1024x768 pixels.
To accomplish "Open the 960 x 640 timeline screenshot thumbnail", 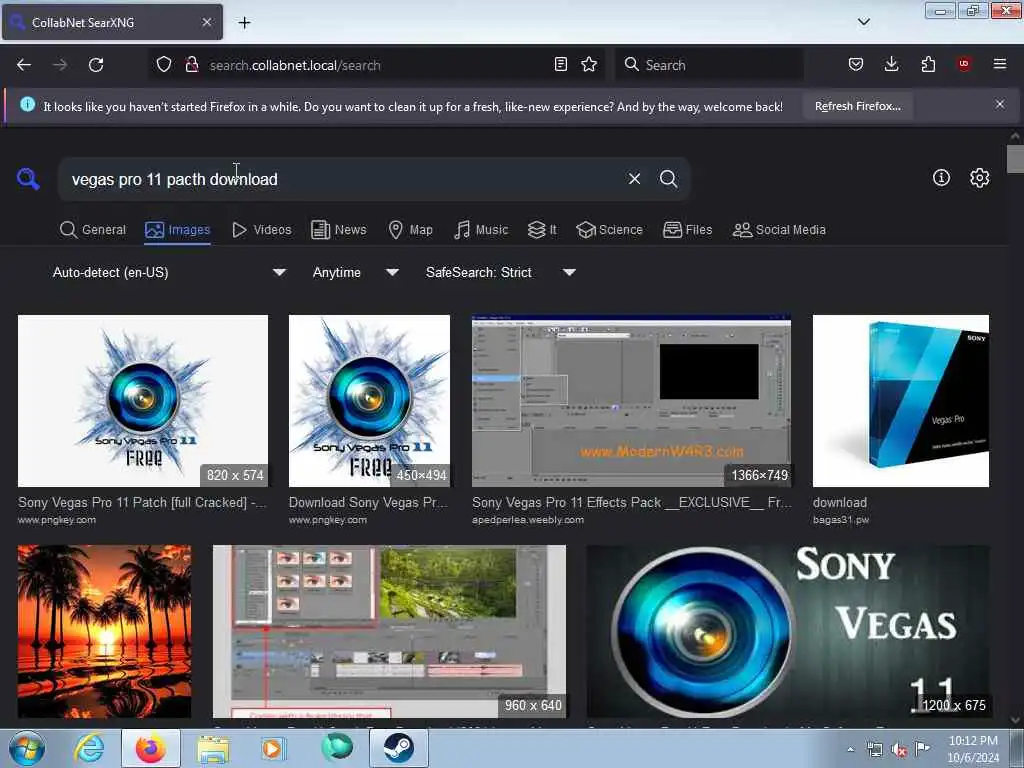I will tap(389, 632).
